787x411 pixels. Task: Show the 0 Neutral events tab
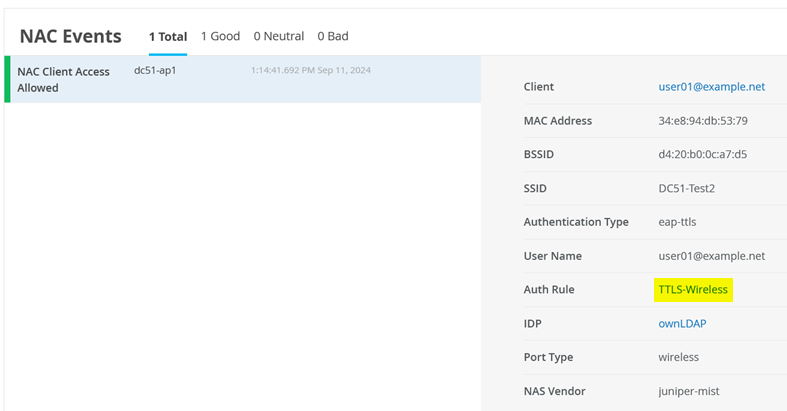coord(278,36)
